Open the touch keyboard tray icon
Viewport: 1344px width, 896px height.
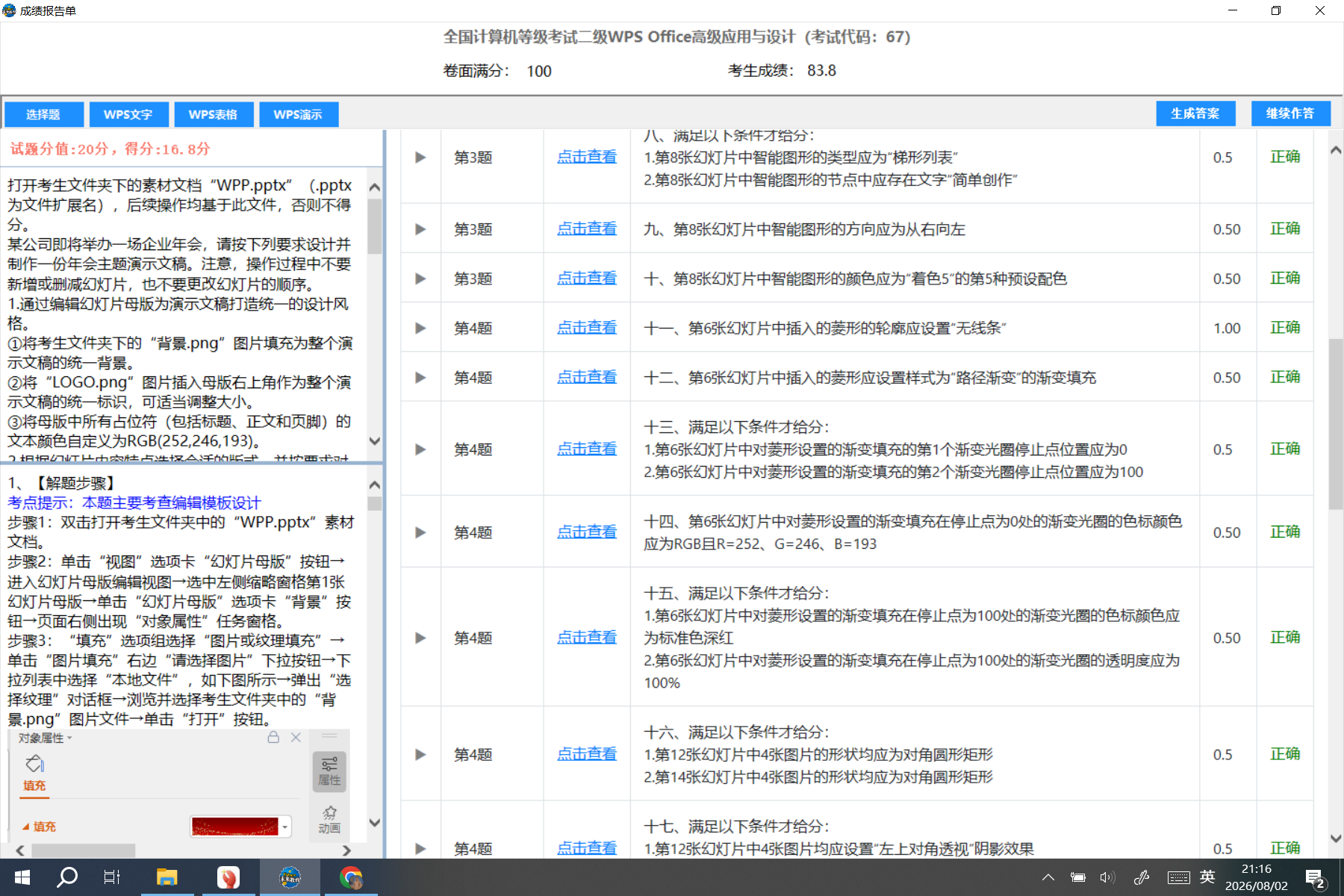(1179, 877)
